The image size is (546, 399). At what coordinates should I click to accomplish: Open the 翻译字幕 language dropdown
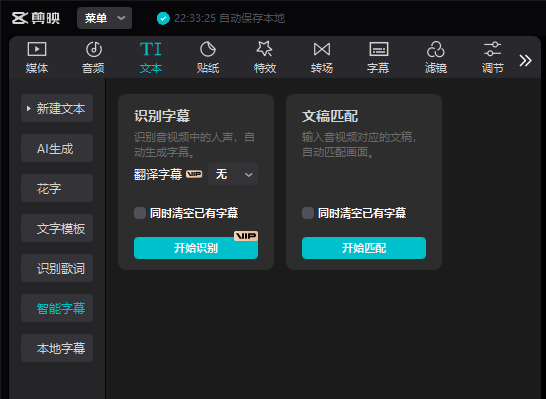tap(233, 174)
